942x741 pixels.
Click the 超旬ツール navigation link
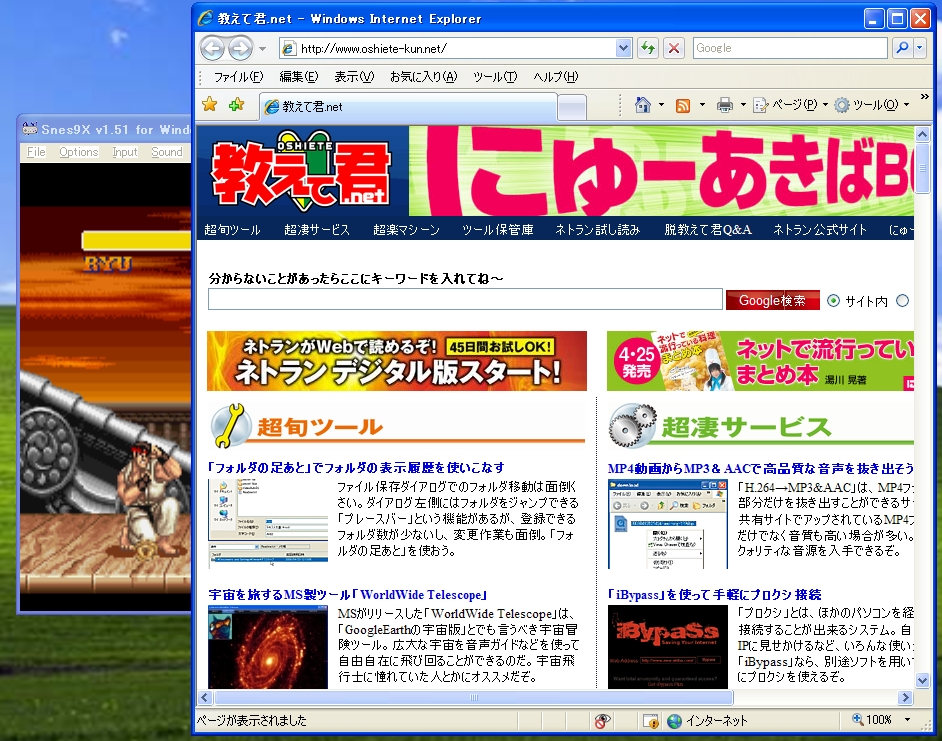point(232,230)
